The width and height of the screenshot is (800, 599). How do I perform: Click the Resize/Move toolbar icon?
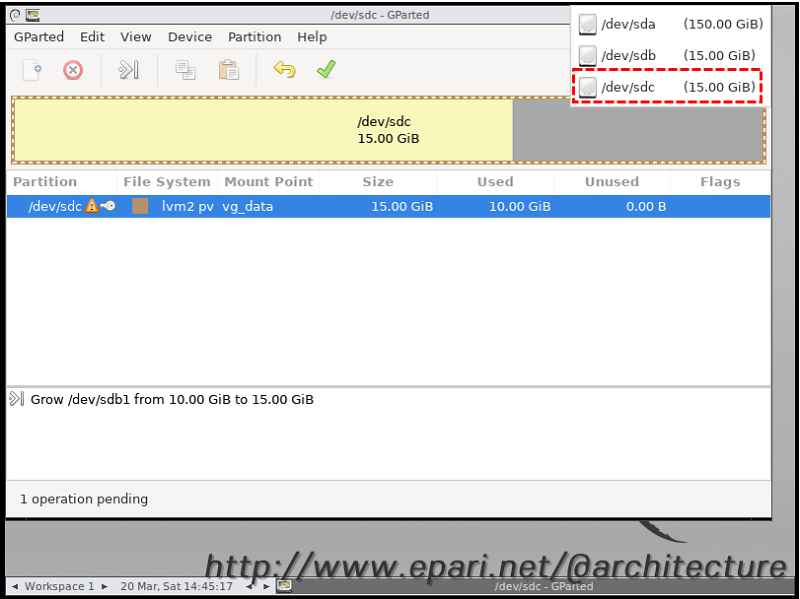[129, 70]
